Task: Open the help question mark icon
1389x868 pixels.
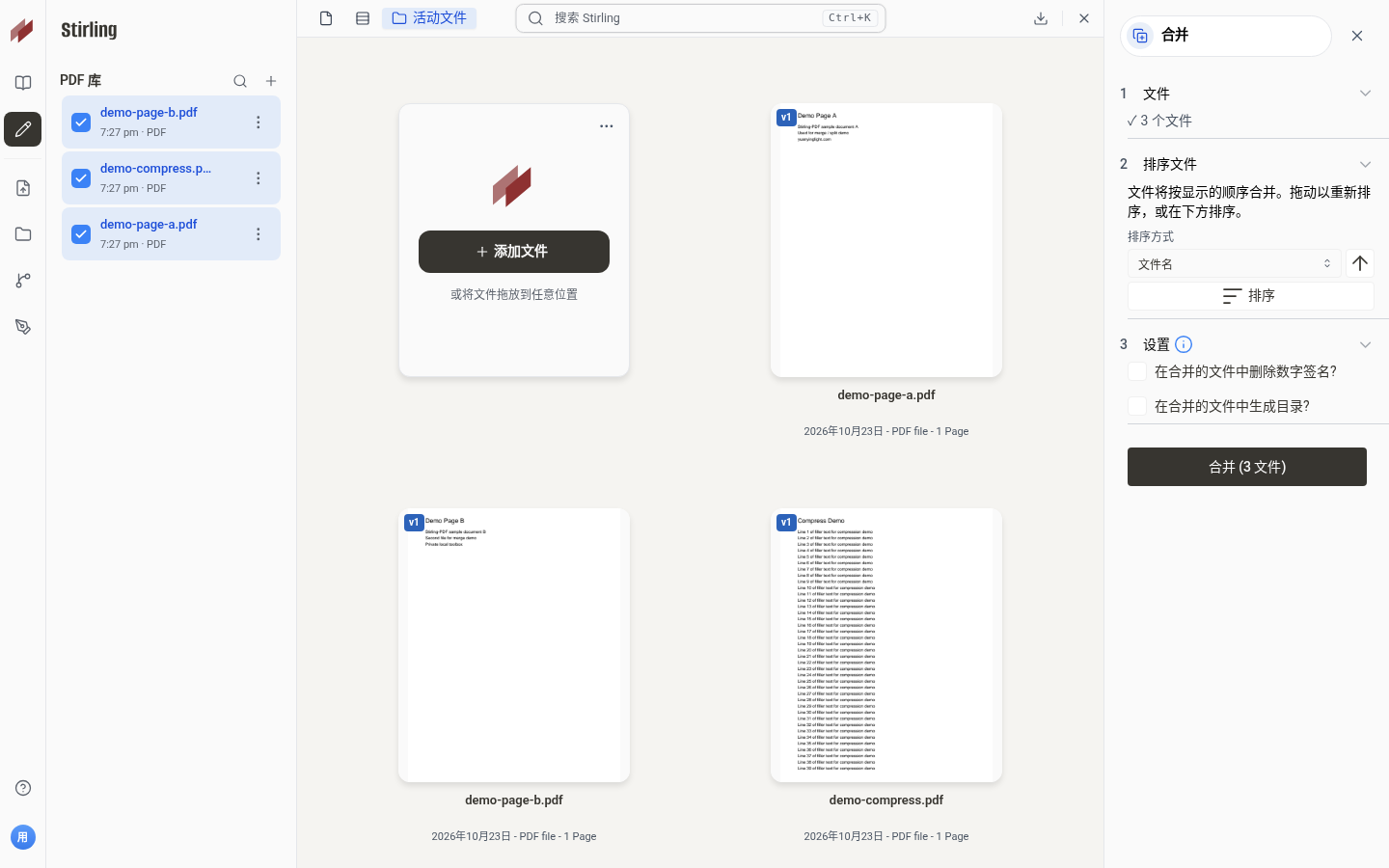Action: 23,788
